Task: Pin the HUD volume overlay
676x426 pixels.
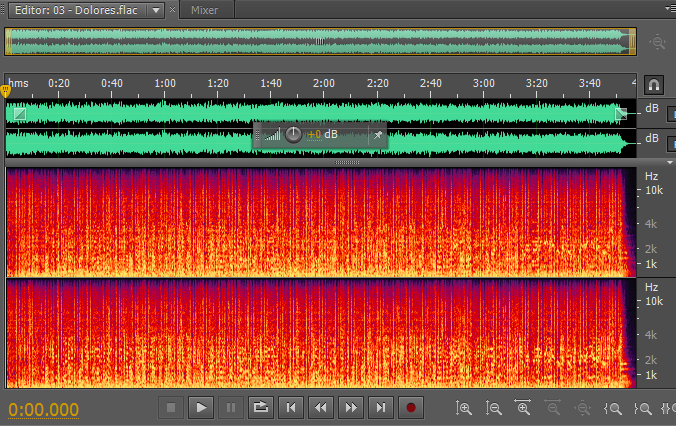Action: [378, 134]
